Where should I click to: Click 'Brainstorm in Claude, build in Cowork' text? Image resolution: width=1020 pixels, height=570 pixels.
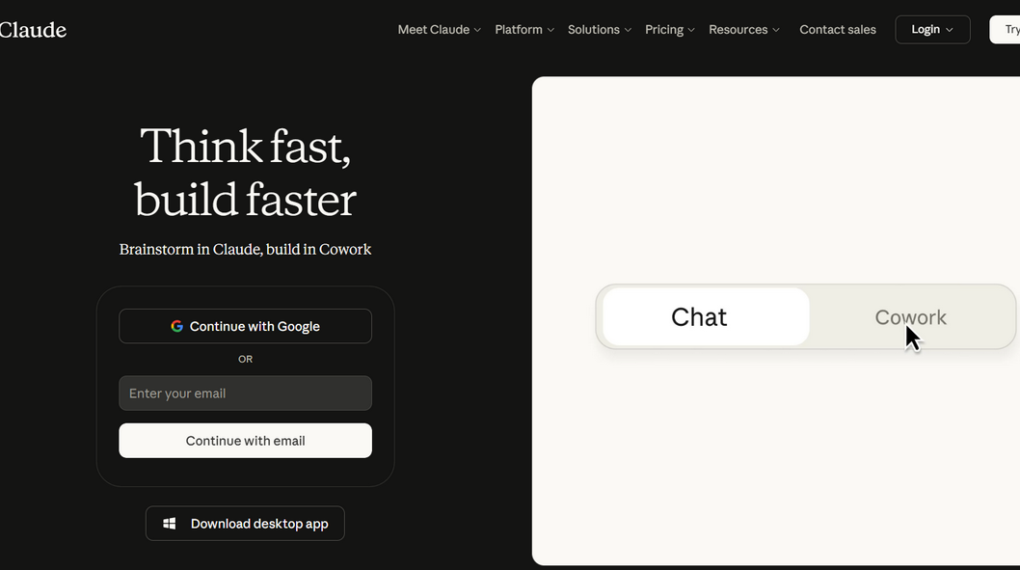(x=245, y=249)
